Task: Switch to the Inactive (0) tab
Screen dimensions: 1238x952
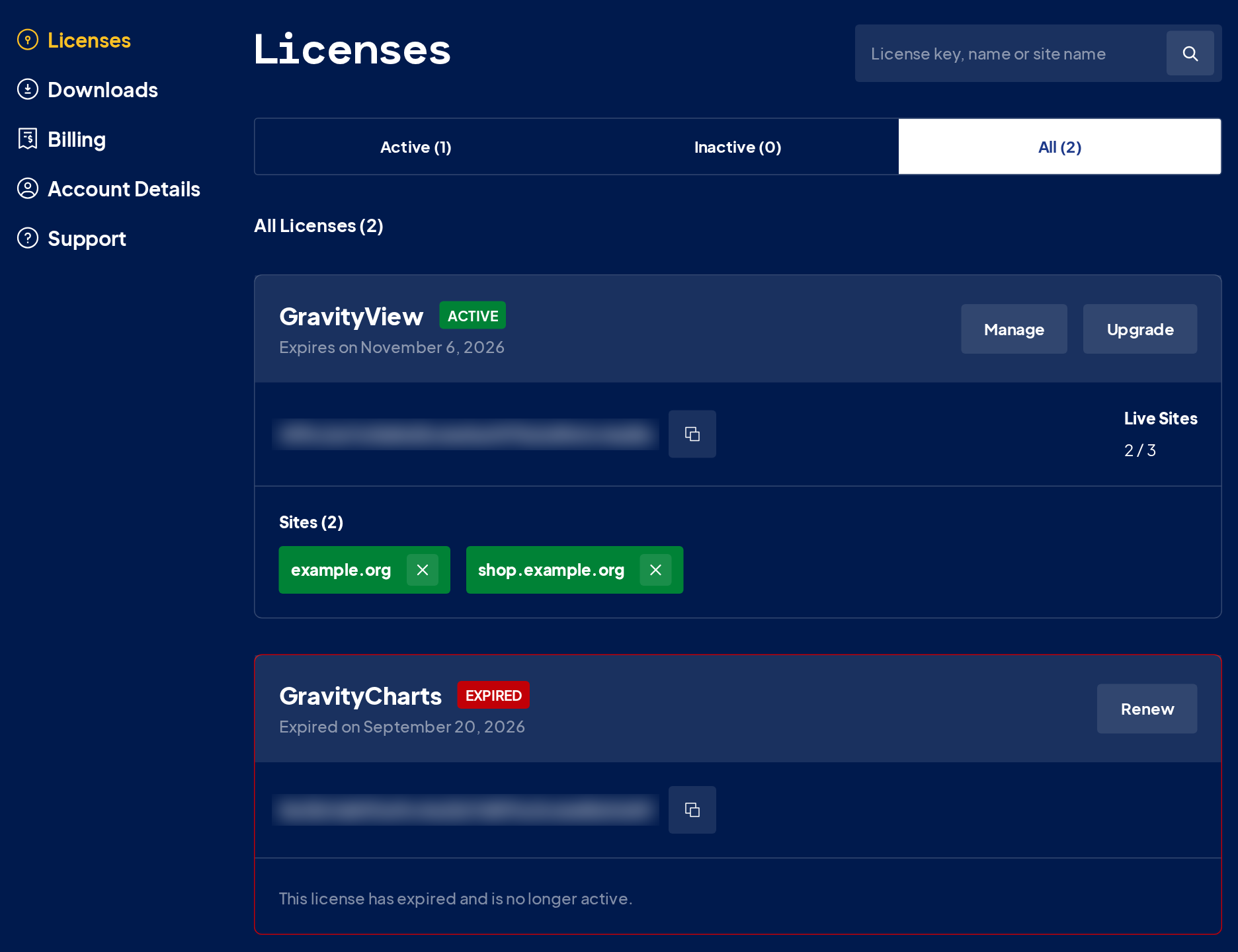Action: [x=738, y=147]
